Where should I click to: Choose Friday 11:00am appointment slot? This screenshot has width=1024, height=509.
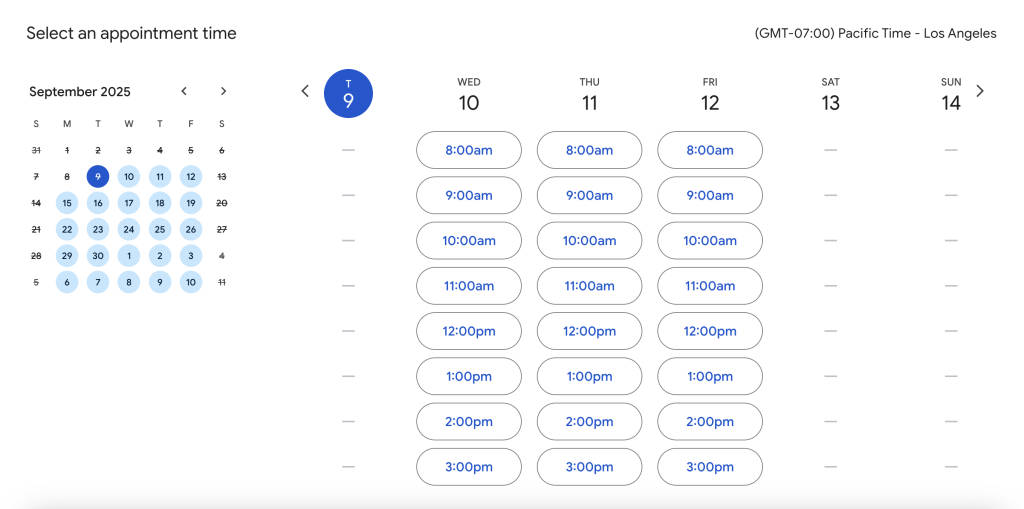[x=710, y=286]
